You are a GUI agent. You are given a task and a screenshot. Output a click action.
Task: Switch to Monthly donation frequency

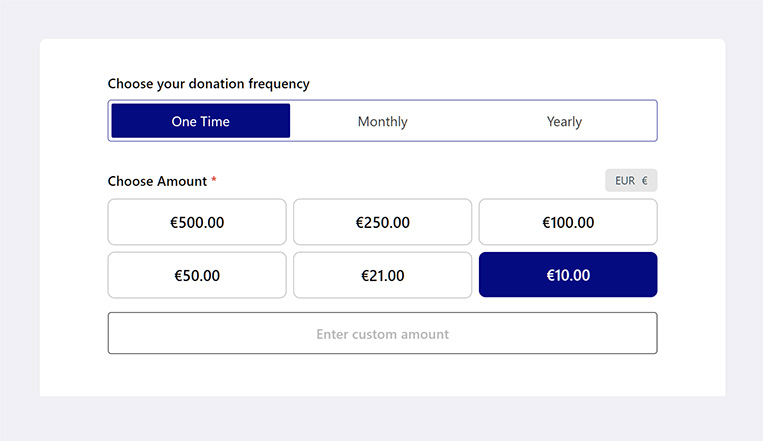point(382,121)
